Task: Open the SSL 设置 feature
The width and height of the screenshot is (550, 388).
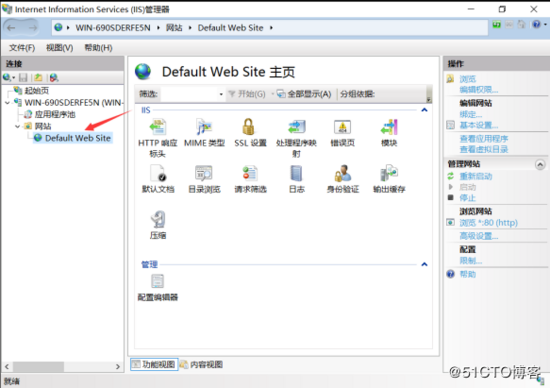Action: (250, 133)
